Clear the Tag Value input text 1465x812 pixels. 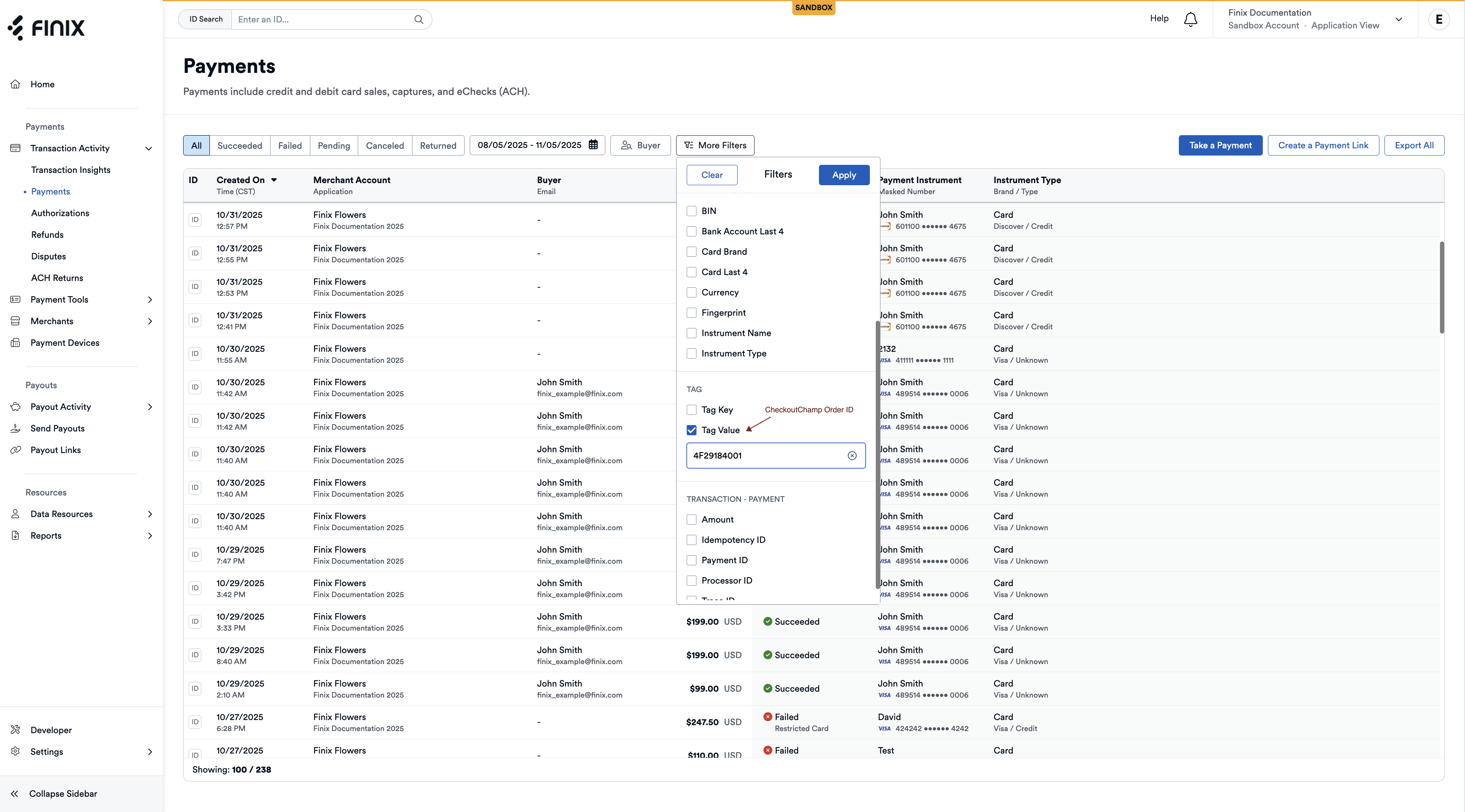pos(851,456)
